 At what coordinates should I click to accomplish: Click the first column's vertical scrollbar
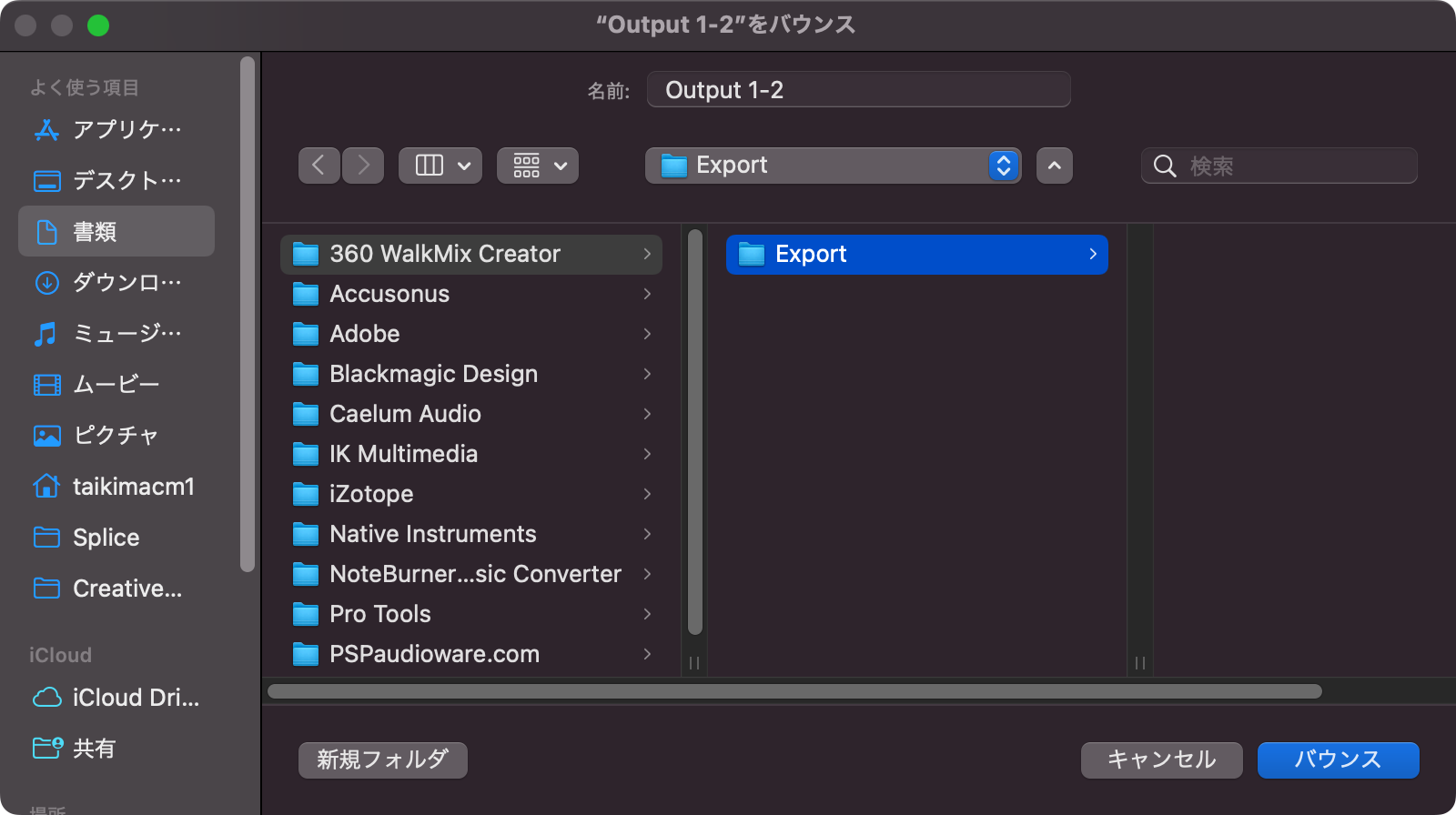click(695, 432)
